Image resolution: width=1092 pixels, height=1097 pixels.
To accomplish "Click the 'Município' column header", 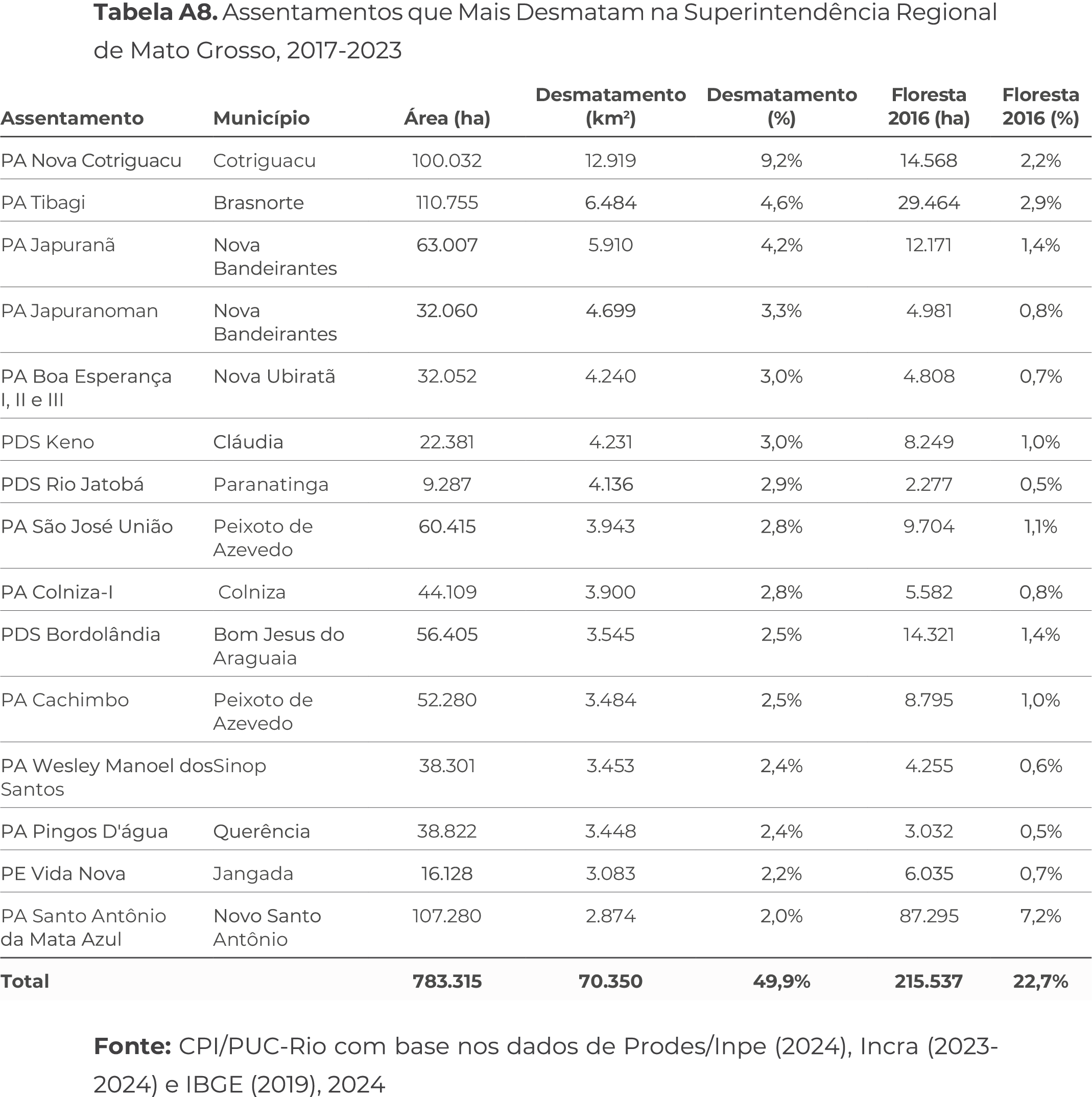I will click(261, 118).
